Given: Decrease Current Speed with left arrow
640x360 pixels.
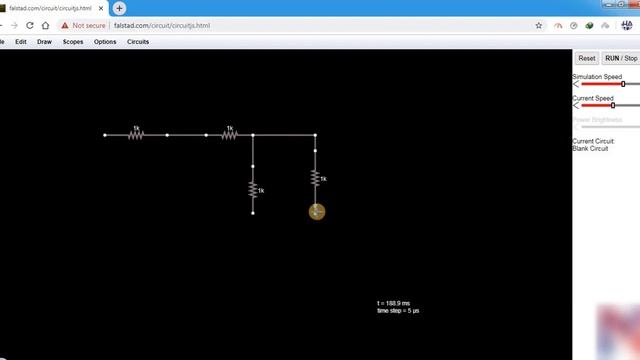Looking at the screenshot, I should pyautogui.click(x=576, y=105).
